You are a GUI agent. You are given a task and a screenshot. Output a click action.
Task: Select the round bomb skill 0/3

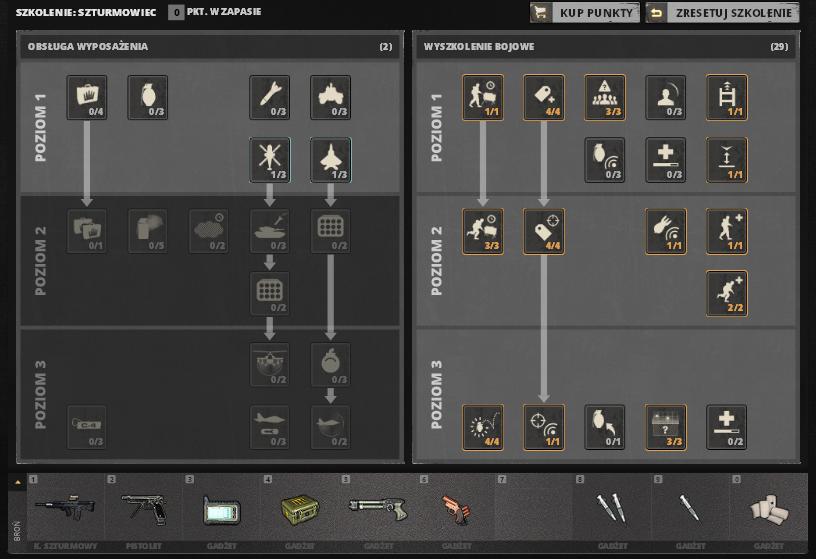coord(330,365)
